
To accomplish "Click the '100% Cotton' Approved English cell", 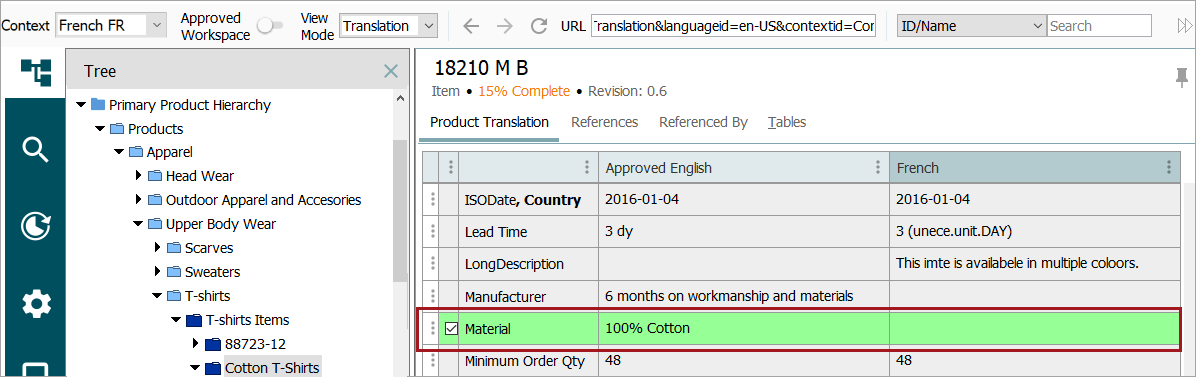I will coord(744,329).
